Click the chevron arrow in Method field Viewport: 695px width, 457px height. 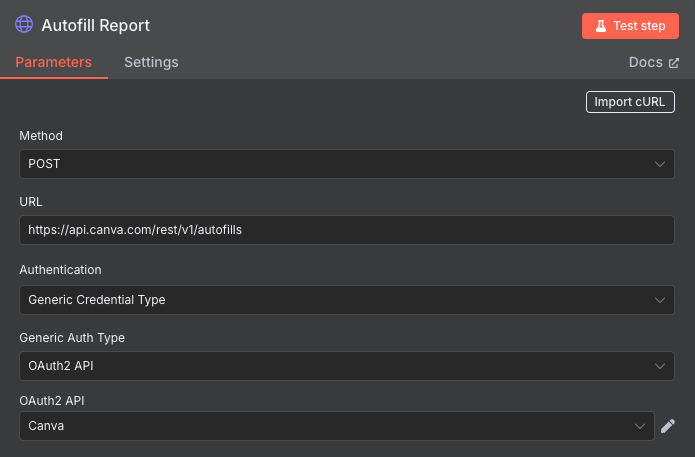tap(660, 164)
